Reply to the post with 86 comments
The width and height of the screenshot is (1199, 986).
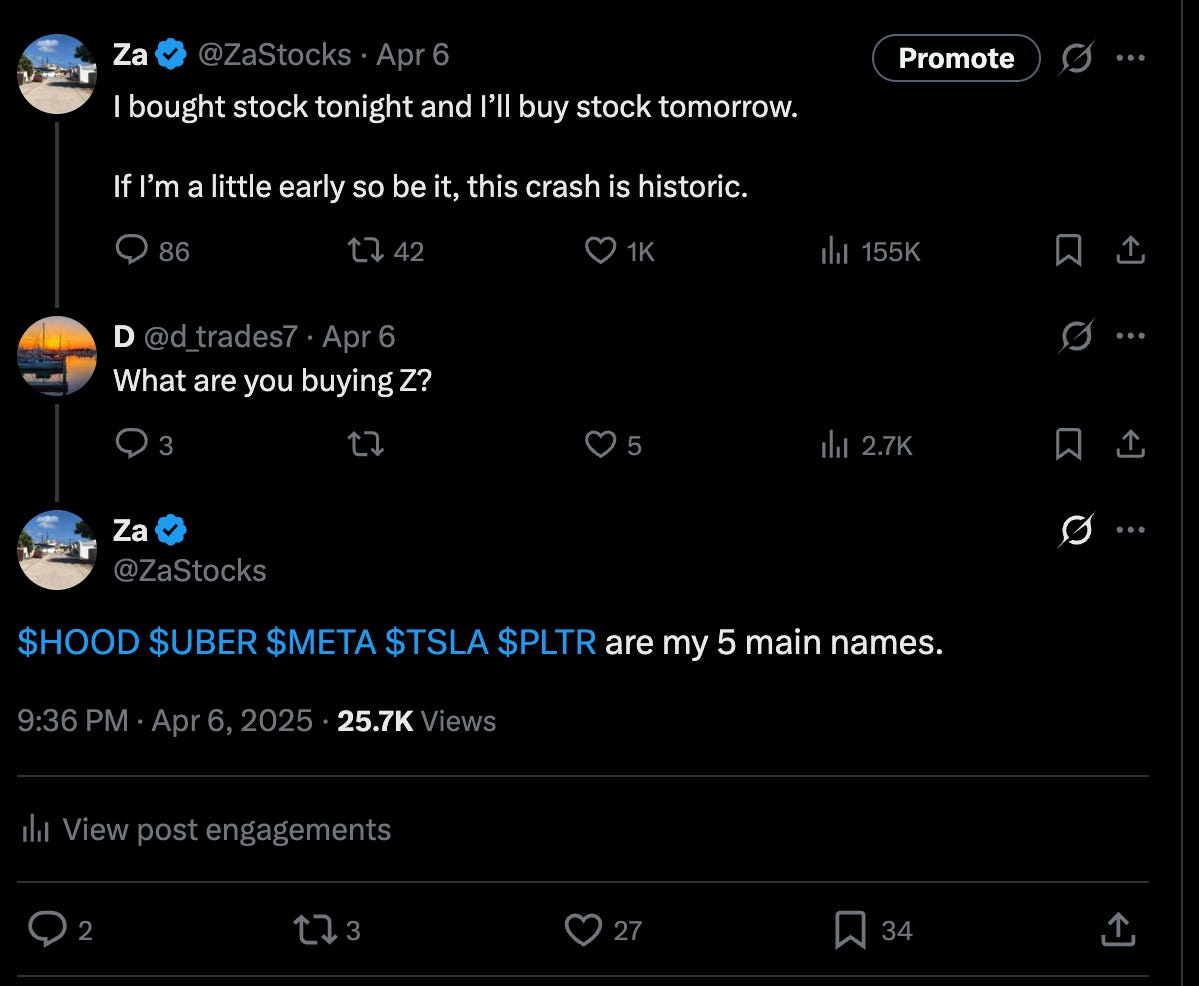pos(132,250)
